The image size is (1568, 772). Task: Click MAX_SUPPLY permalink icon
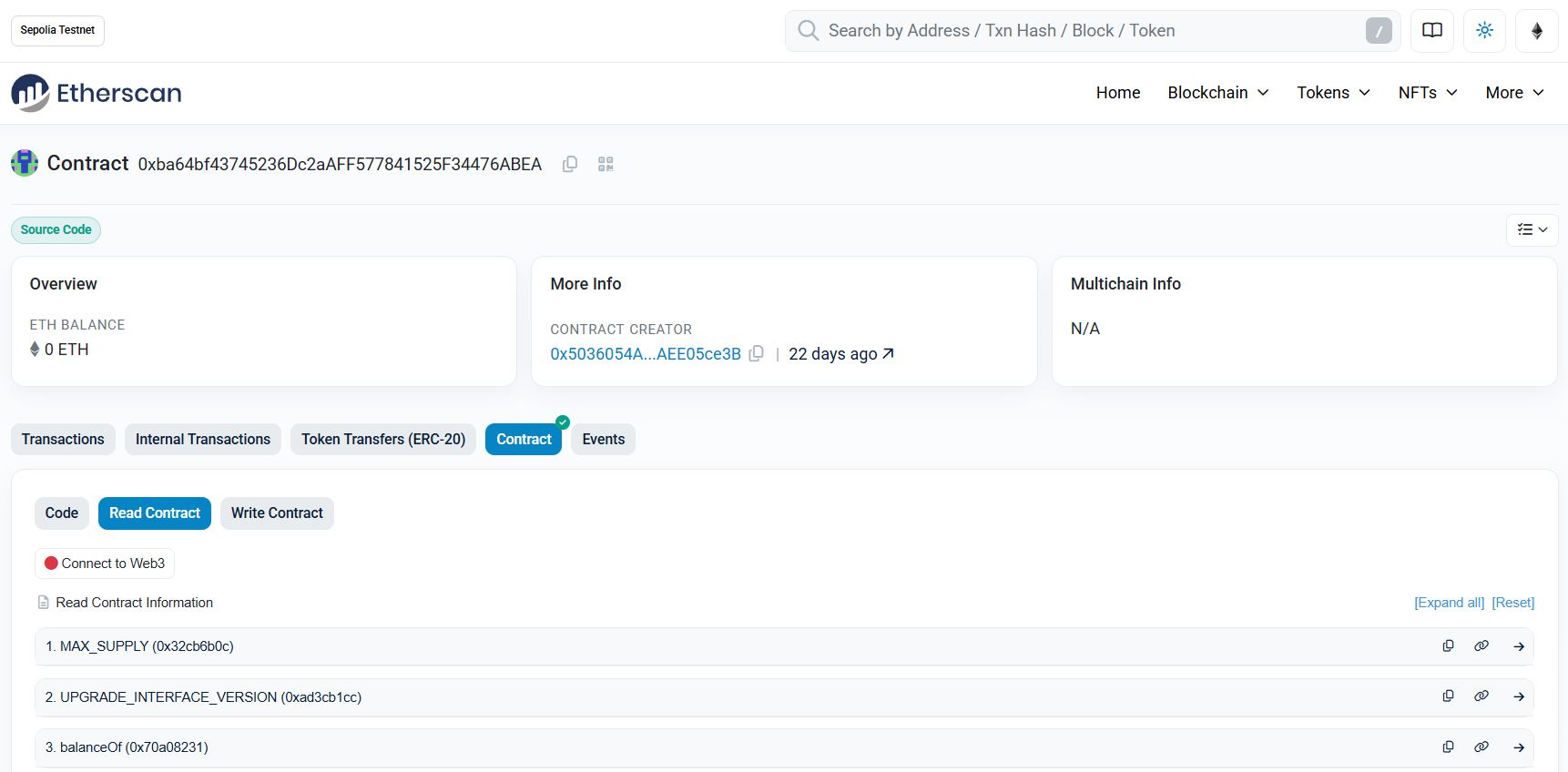(1481, 645)
